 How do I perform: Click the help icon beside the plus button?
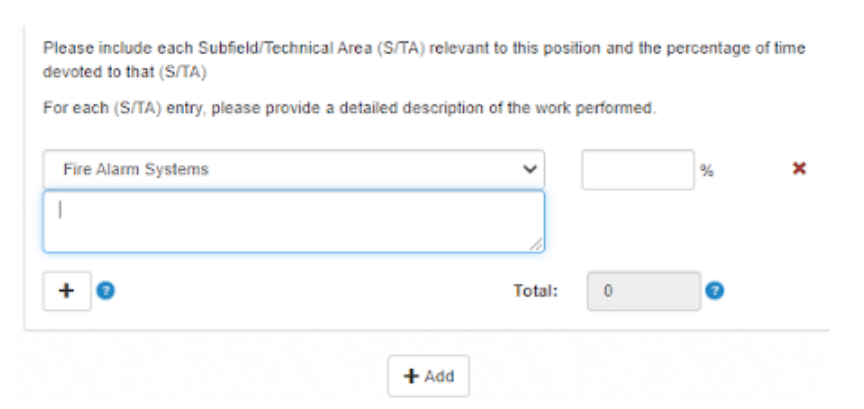click(x=106, y=292)
